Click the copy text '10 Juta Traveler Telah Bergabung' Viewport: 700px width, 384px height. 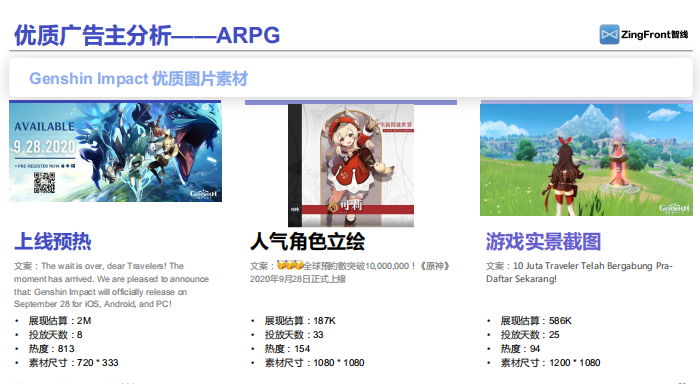point(579,272)
